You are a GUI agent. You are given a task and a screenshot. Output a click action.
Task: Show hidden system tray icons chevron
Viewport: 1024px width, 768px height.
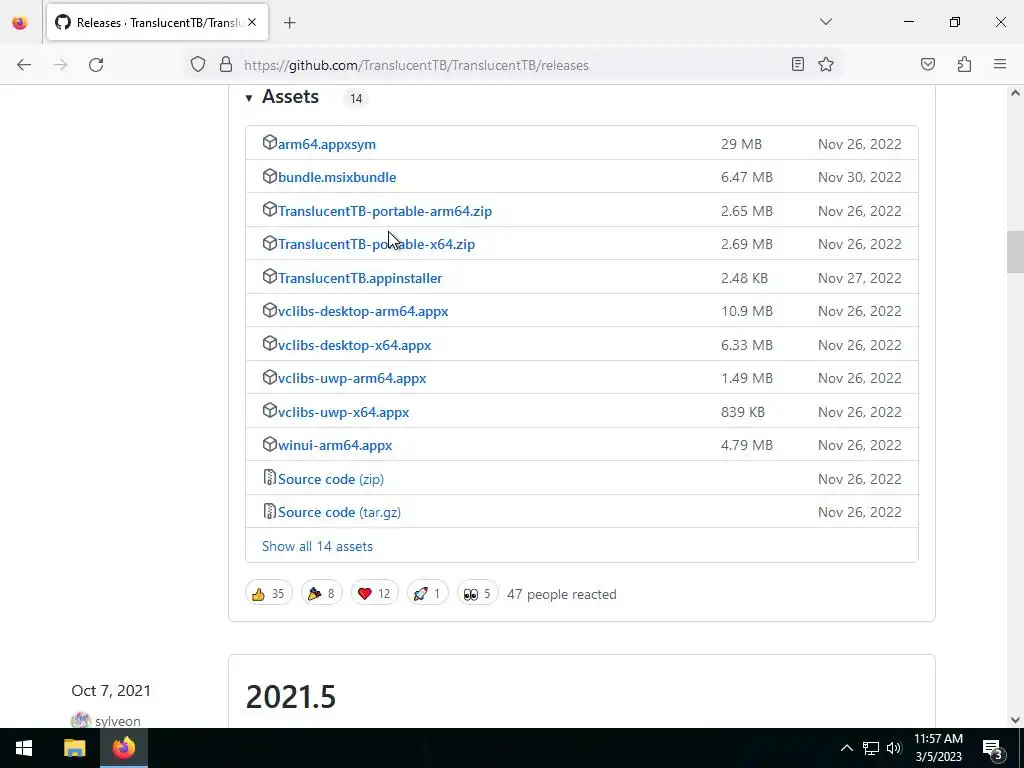coord(846,748)
